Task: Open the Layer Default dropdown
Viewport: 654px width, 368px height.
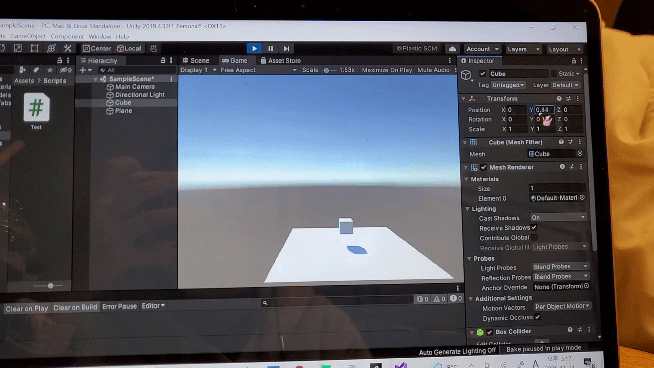Action: pos(565,85)
